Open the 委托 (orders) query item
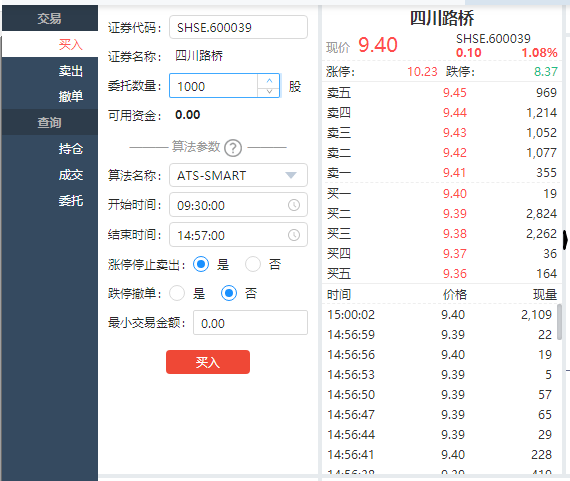Viewport: 570px width, 481px height. tap(50, 200)
